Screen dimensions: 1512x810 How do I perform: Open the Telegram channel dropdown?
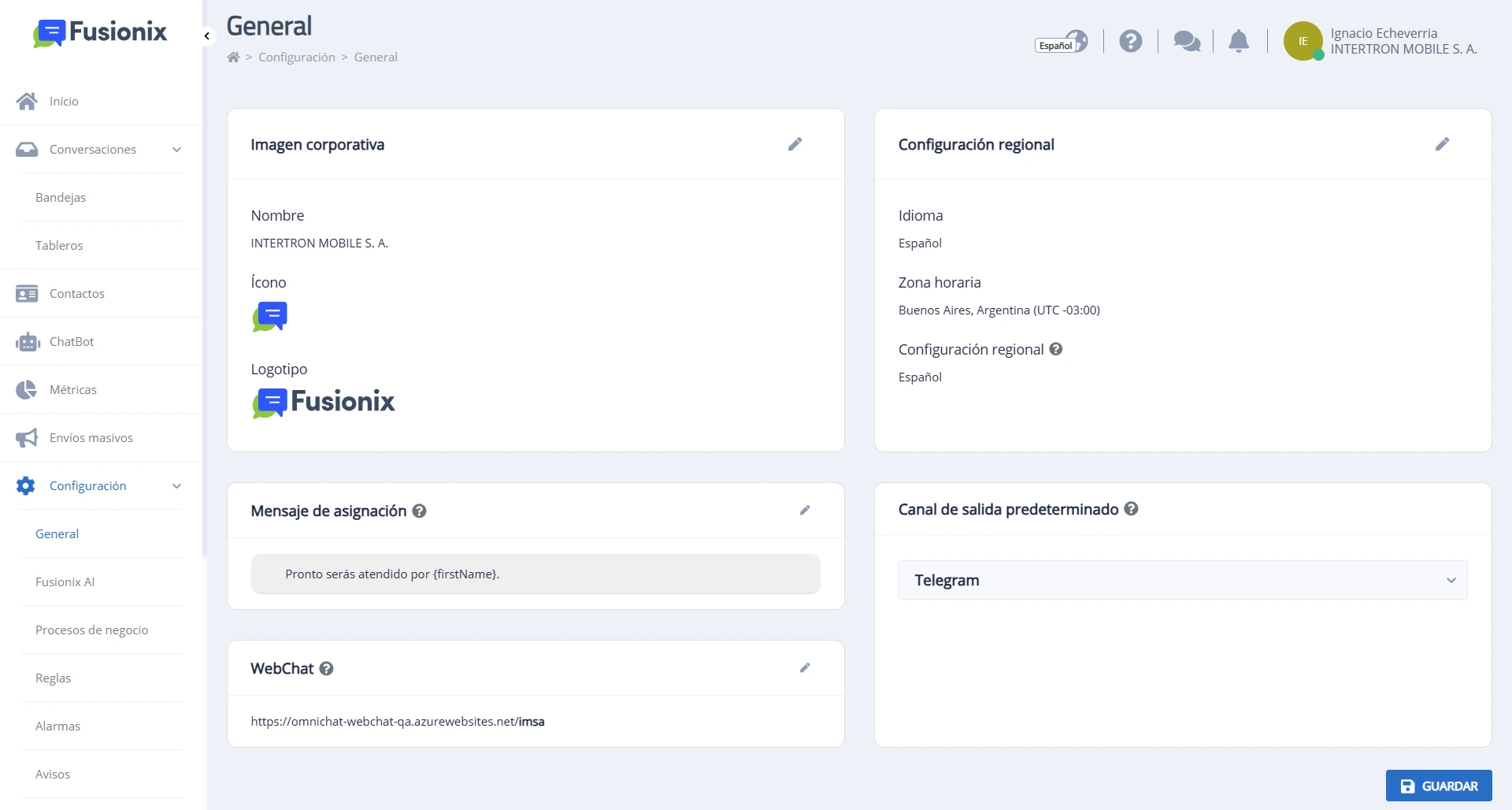[1183, 580]
